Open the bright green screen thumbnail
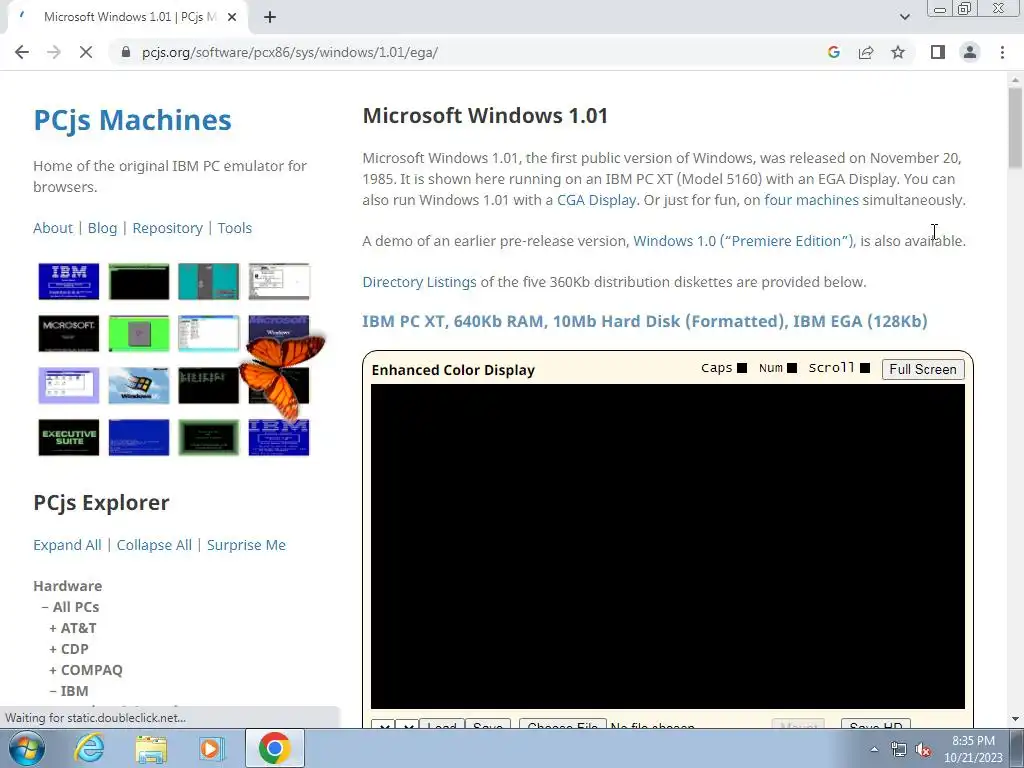Viewport: 1024px width, 768px height. tap(138, 333)
